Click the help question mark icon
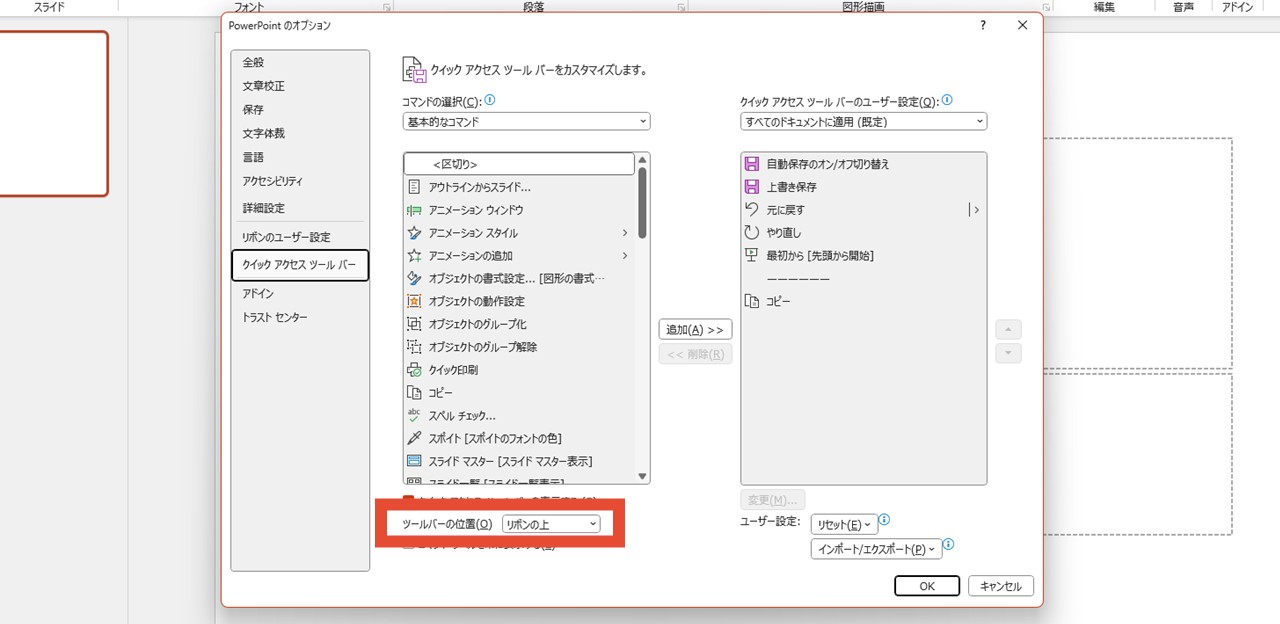This screenshot has height=624, width=1280. [x=983, y=25]
